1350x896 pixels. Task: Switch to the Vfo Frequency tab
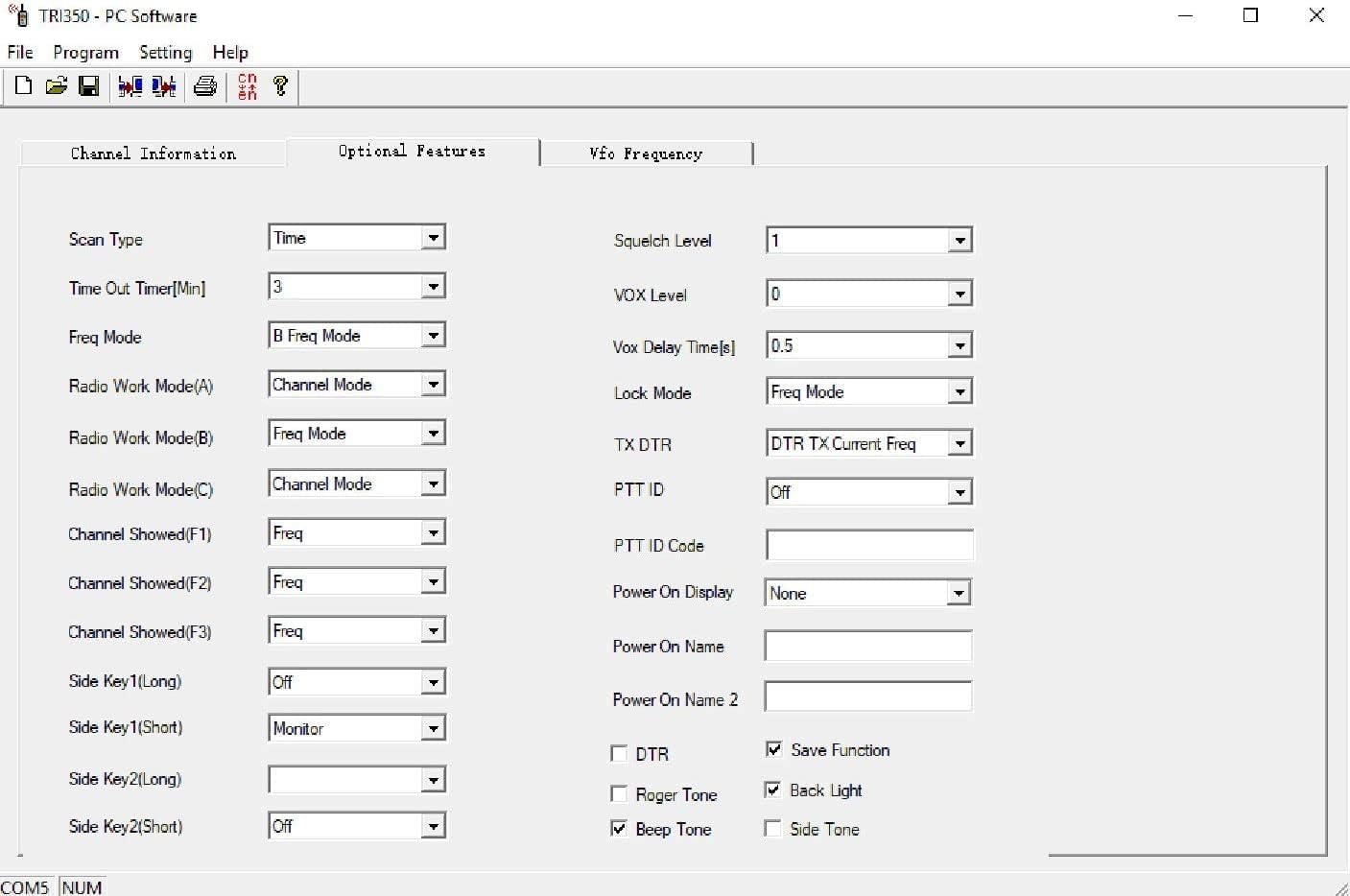[646, 153]
